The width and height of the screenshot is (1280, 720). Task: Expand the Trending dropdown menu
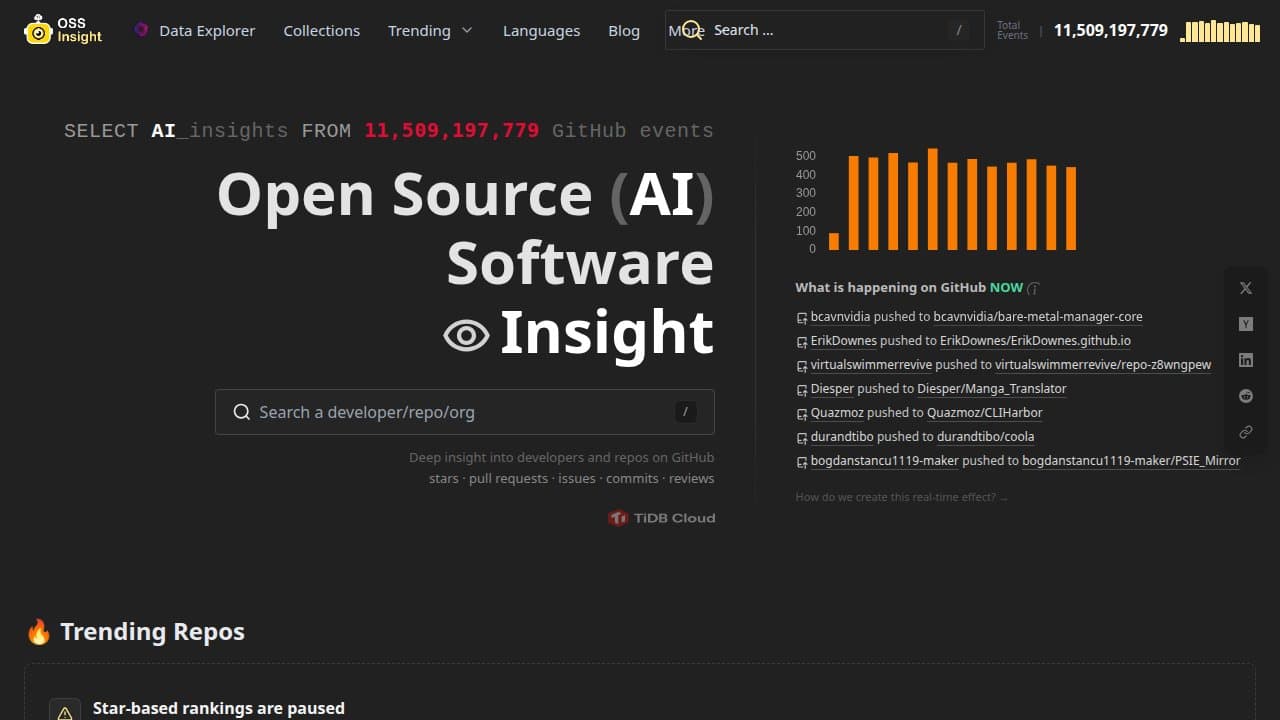click(x=430, y=31)
